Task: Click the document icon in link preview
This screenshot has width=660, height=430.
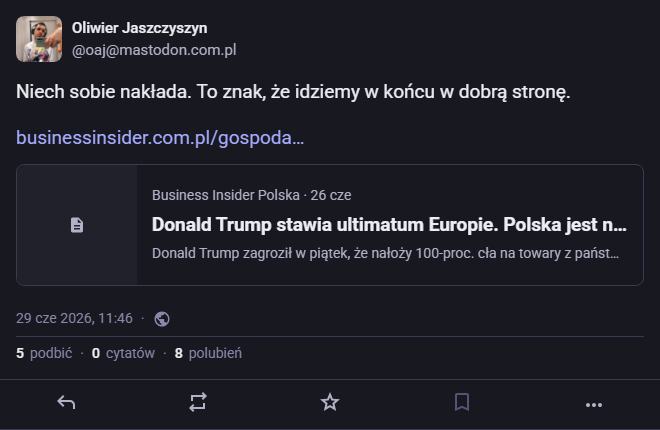Action: pyautogui.click(x=77, y=225)
